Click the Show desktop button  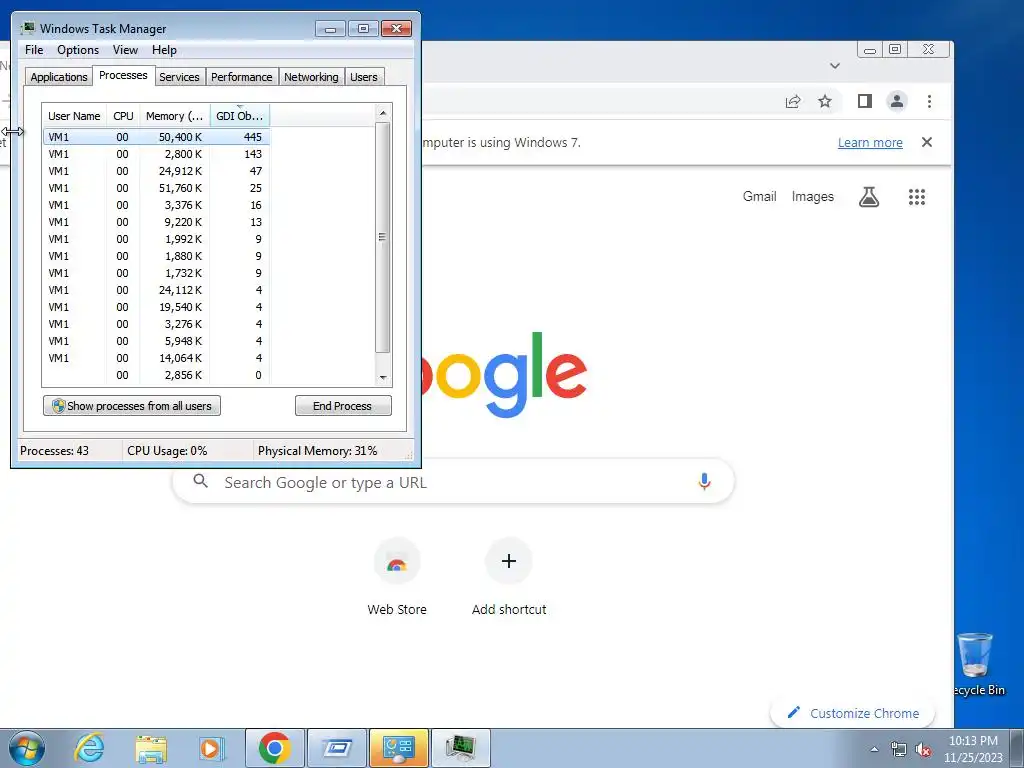click(1017, 748)
